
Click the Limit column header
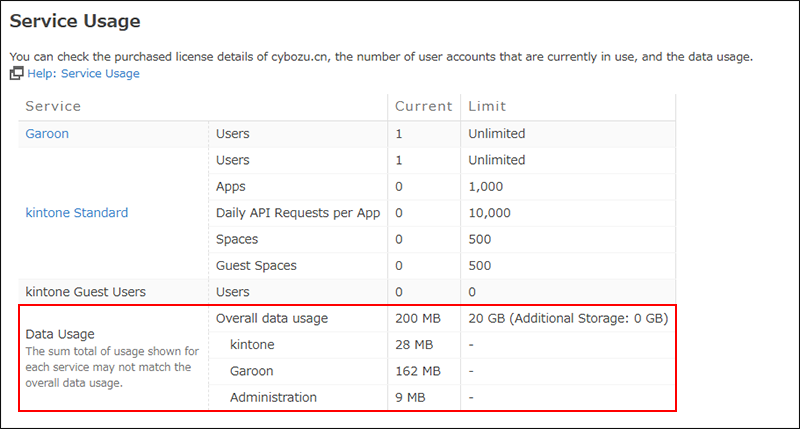(487, 106)
